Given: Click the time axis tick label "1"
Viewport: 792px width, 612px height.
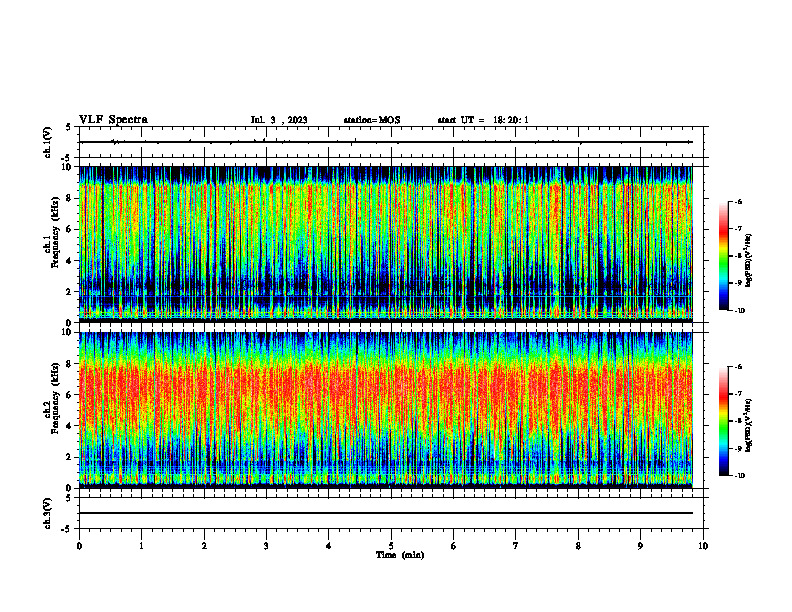Looking at the screenshot, I should [x=141, y=546].
